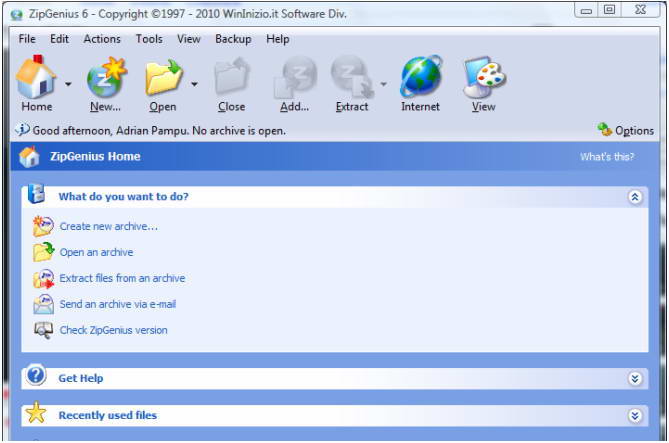Click the Internet globe toolbar icon
The height and width of the screenshot is (443, 669).
pos(421,77)
